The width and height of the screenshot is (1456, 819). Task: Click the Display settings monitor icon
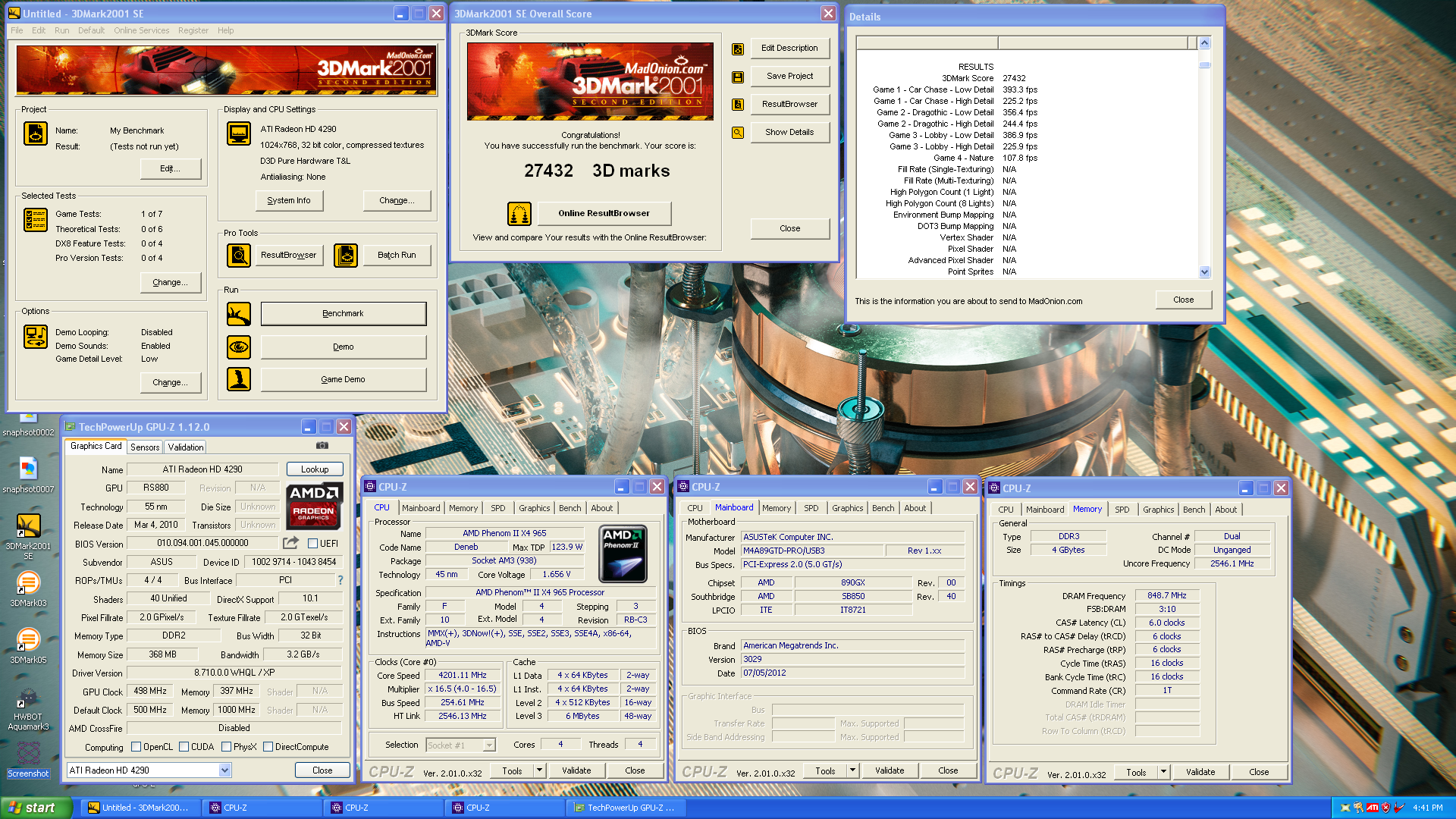tap(239, 134)
